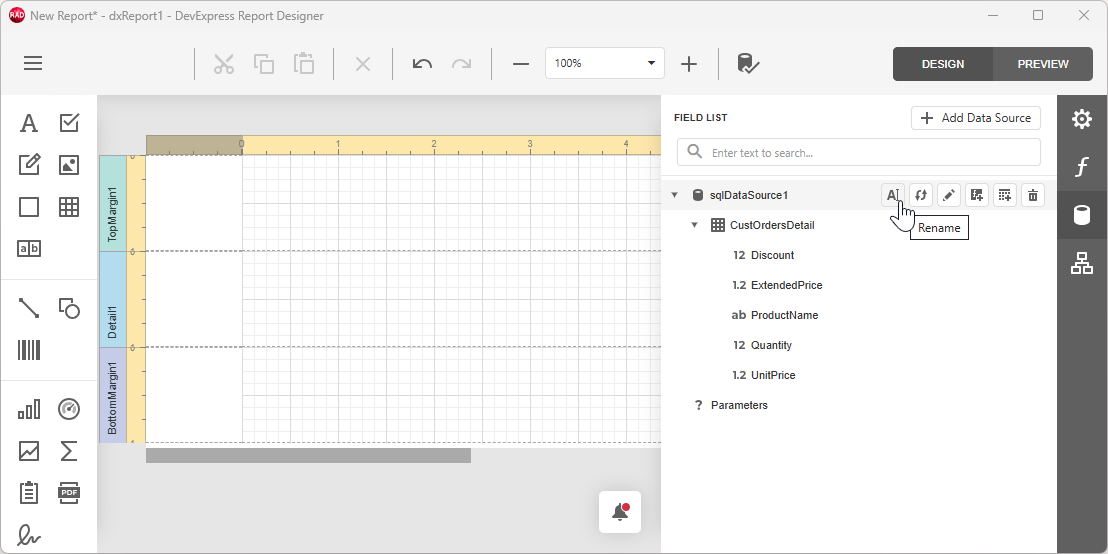Rename sqlDataSource1 with the Rename button
The height and width of the screenshot is (554, 1108).
pos(893,195)
